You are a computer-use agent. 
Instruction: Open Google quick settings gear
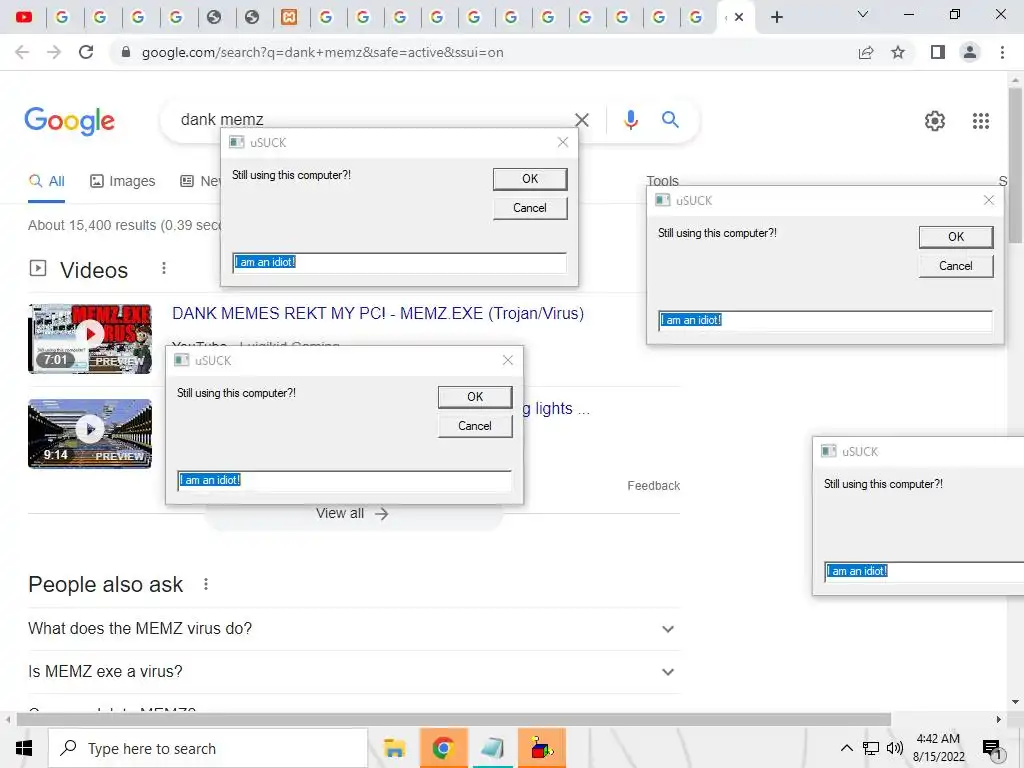935,121
